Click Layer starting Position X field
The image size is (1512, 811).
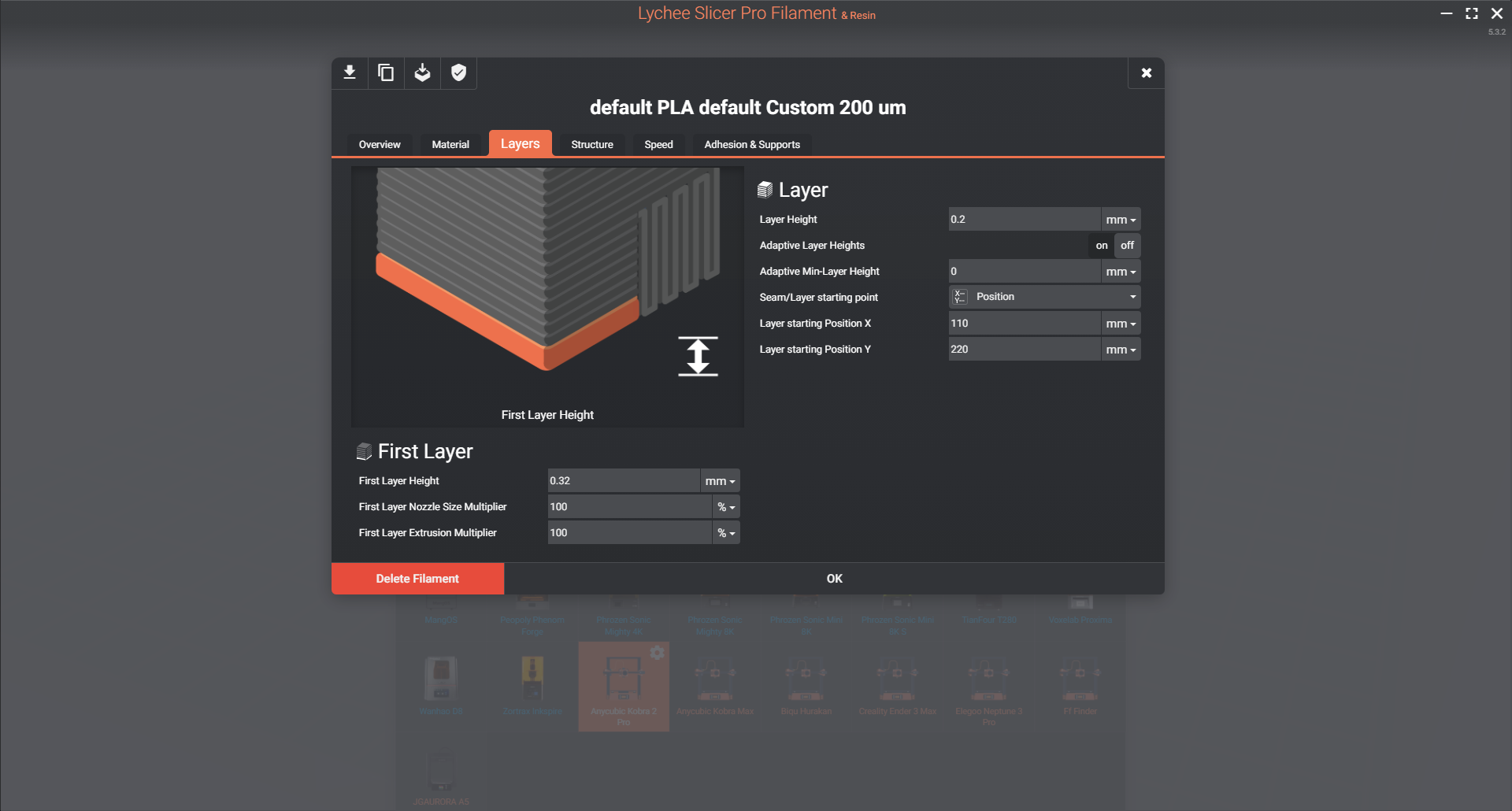1023,324
